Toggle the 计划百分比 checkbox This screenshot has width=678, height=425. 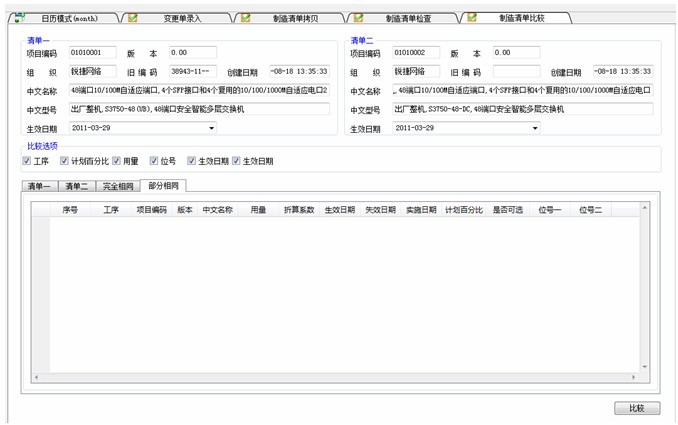pyautogui.click(x=65, y=160)
